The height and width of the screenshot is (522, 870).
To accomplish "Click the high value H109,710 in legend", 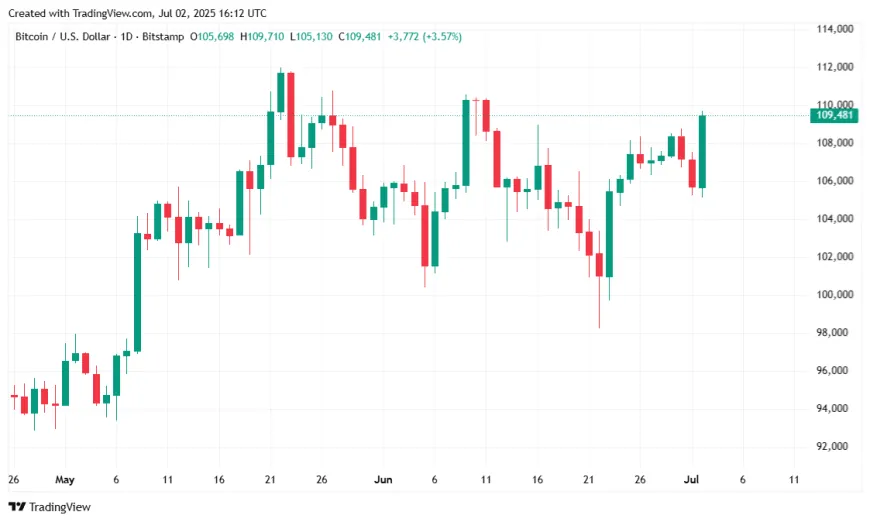I will click(262, 37).
